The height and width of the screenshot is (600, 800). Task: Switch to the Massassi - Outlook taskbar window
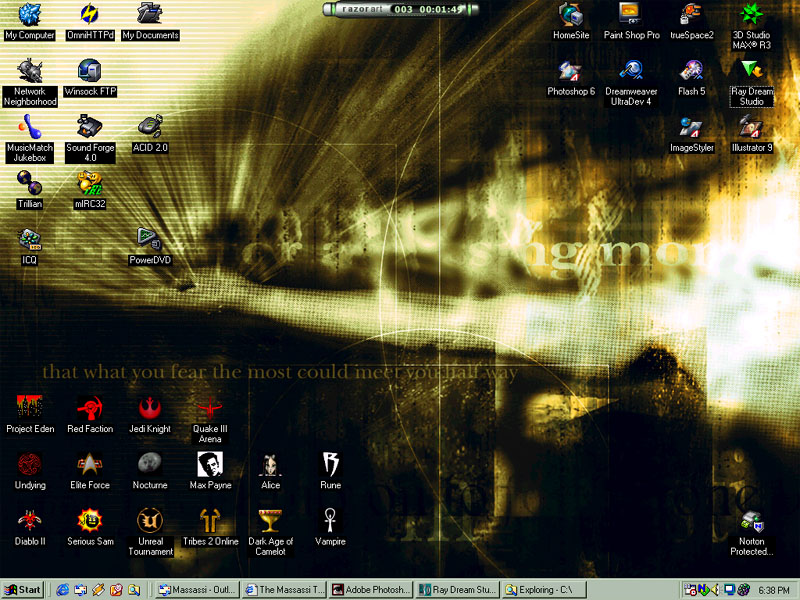pos(197,590)
